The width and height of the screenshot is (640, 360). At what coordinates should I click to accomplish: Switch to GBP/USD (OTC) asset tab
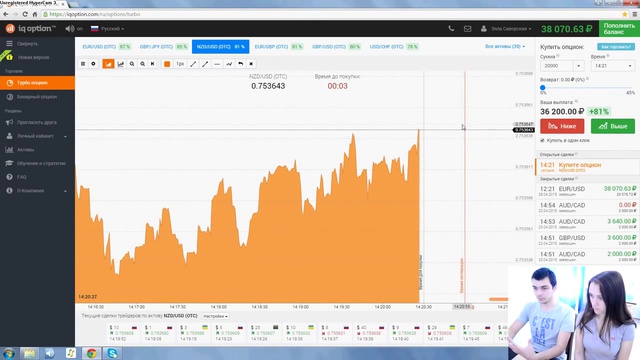(x=336, y=47)
